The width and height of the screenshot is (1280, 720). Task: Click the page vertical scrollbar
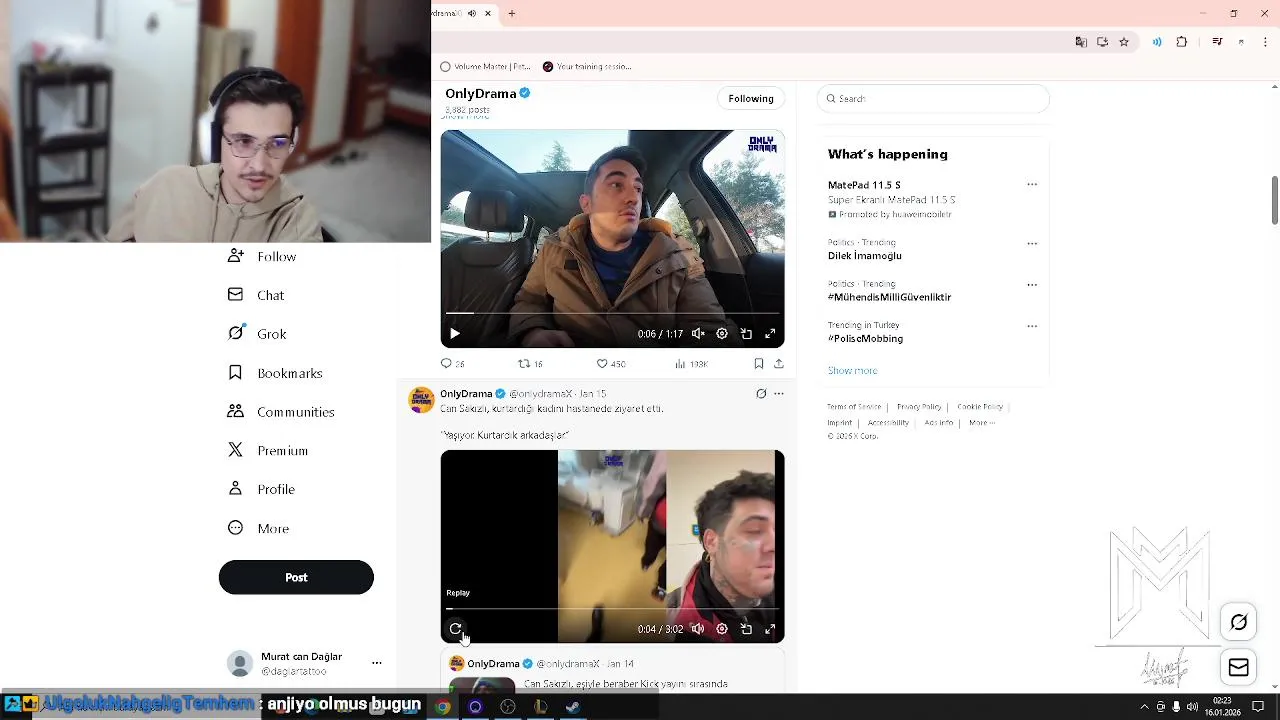point(1274,200)
